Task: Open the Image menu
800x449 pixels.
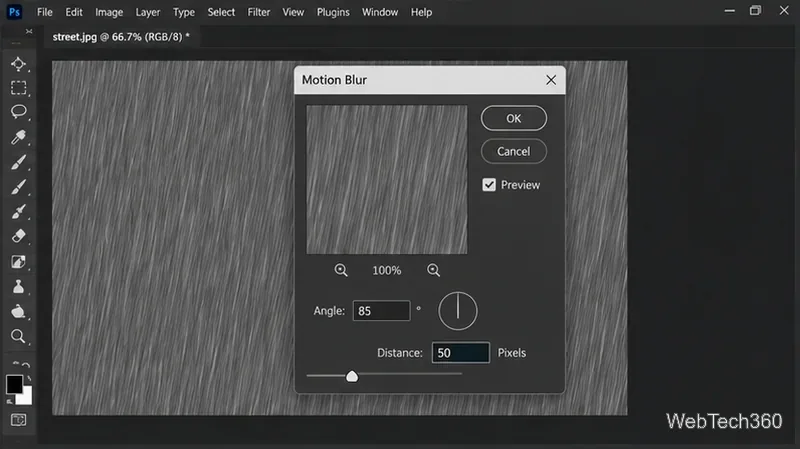Action: click(109, 12)
